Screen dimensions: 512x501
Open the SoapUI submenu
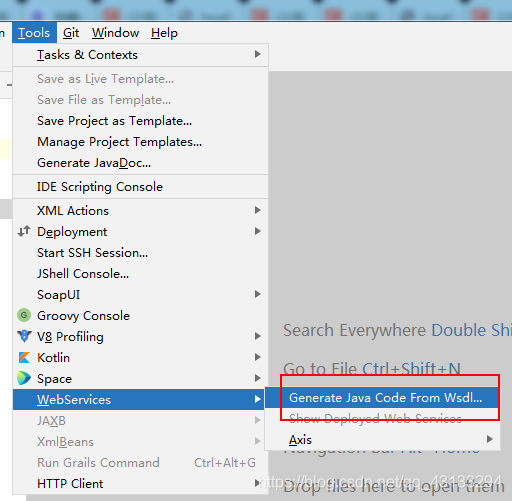point(140,294)
